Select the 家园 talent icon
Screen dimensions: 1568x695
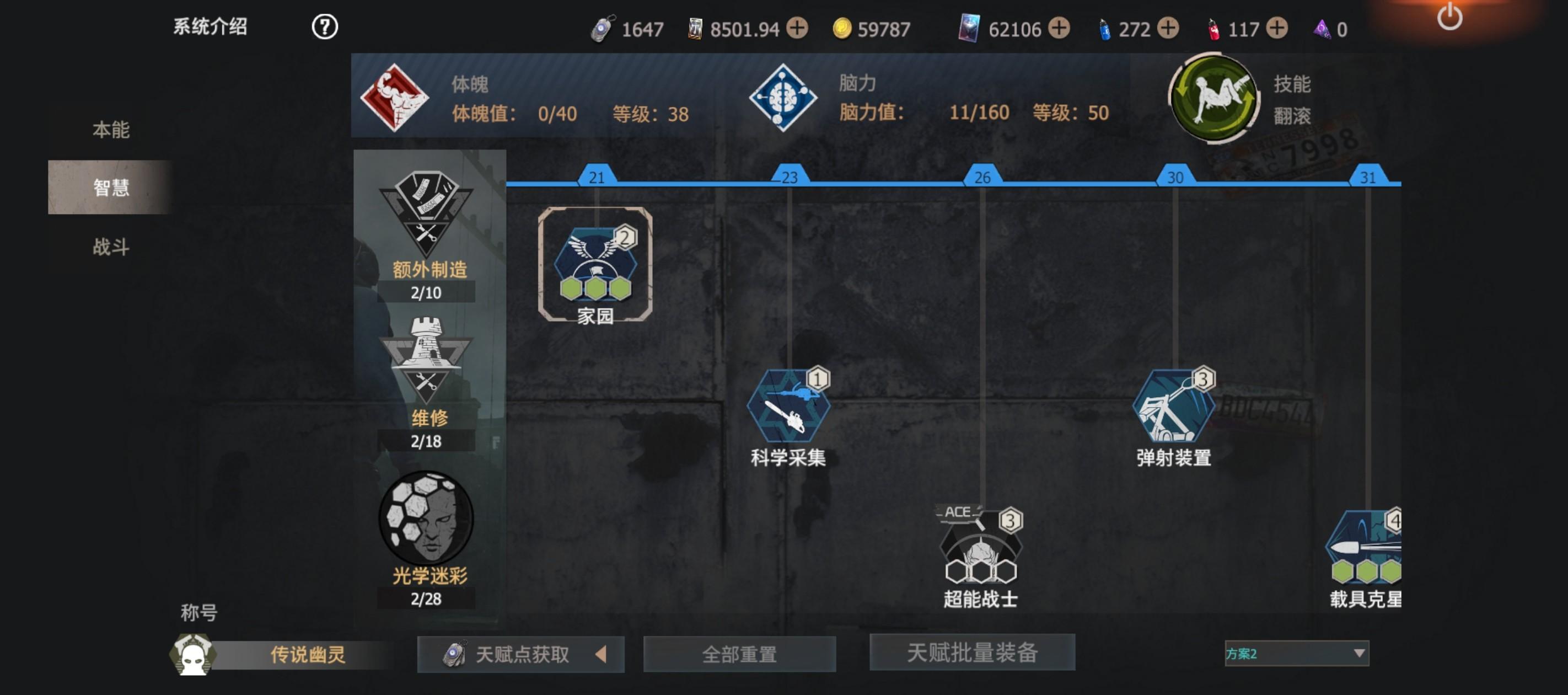(595, 263)
